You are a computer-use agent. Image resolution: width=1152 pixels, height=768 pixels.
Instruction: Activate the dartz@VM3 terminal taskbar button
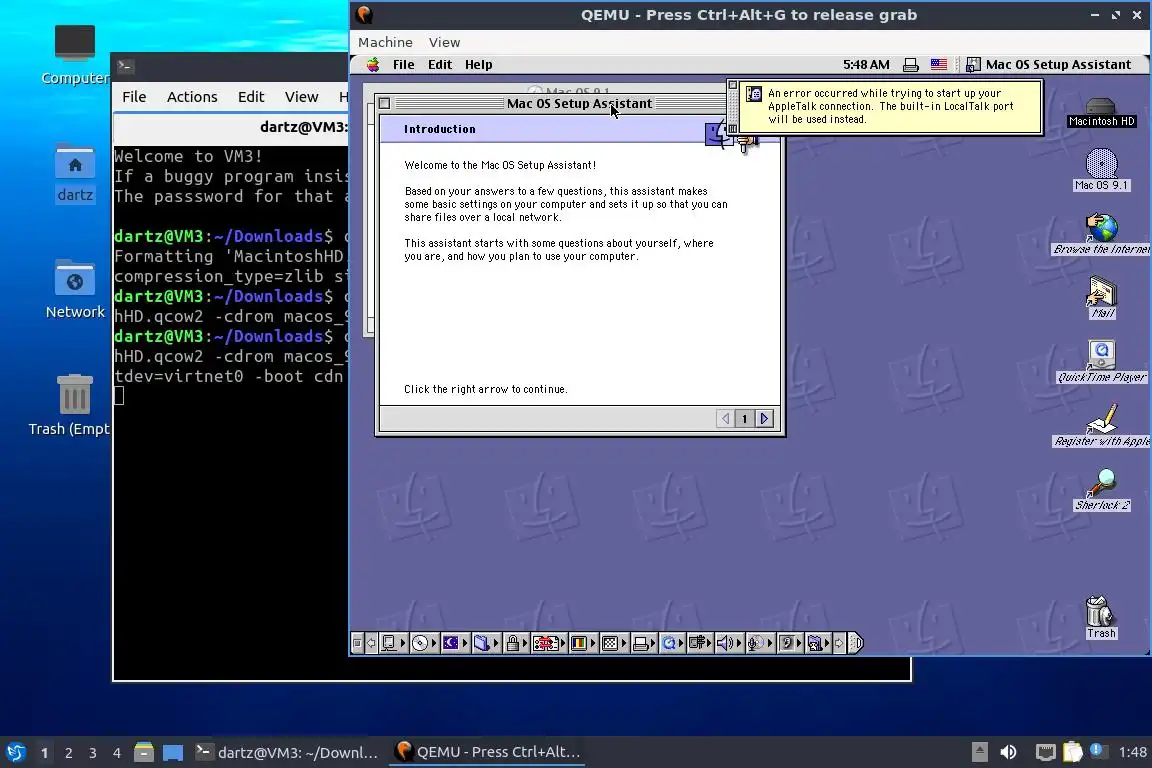tap(287, 752)
